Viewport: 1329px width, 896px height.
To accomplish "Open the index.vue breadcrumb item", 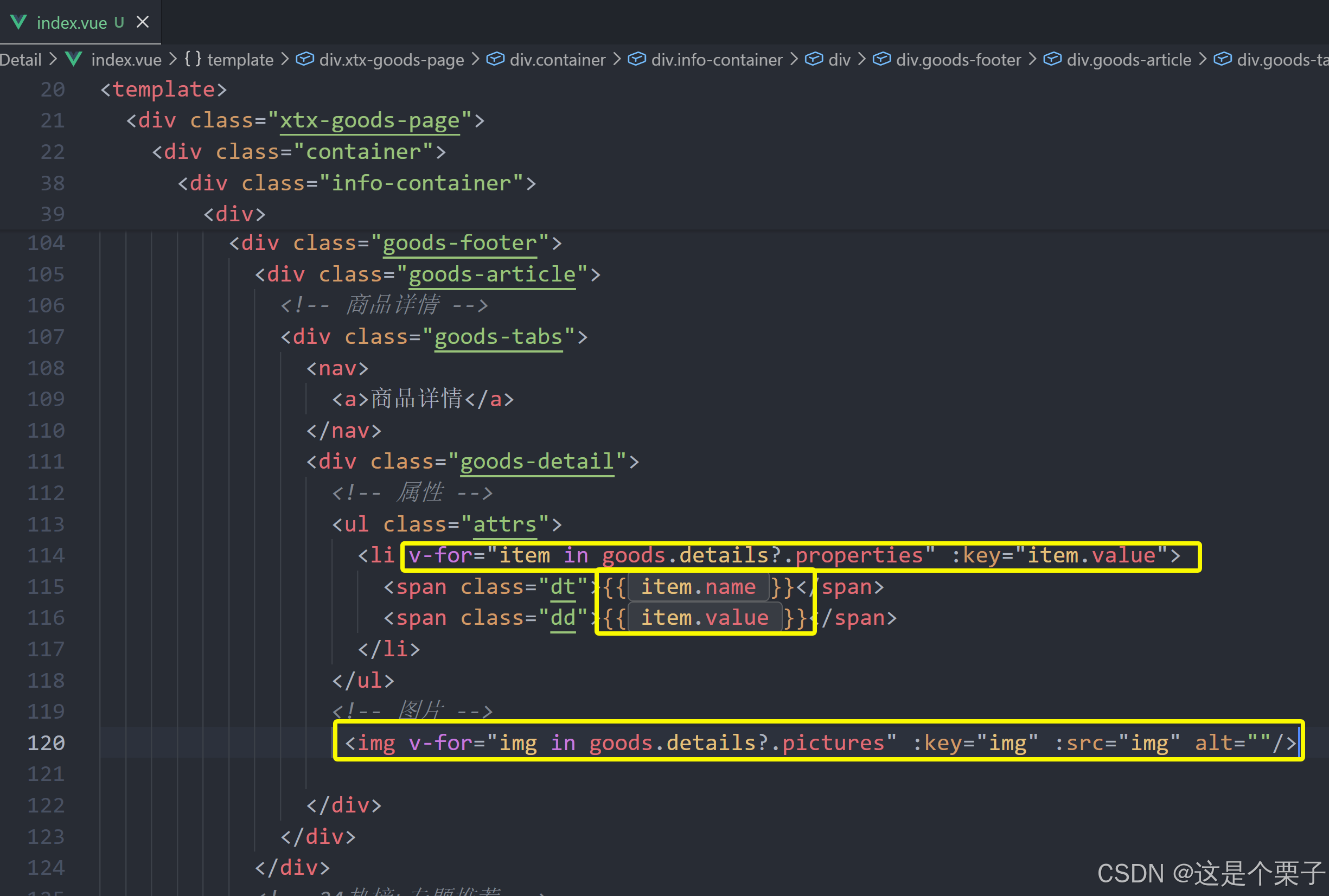I will click(x=126, y=60).
